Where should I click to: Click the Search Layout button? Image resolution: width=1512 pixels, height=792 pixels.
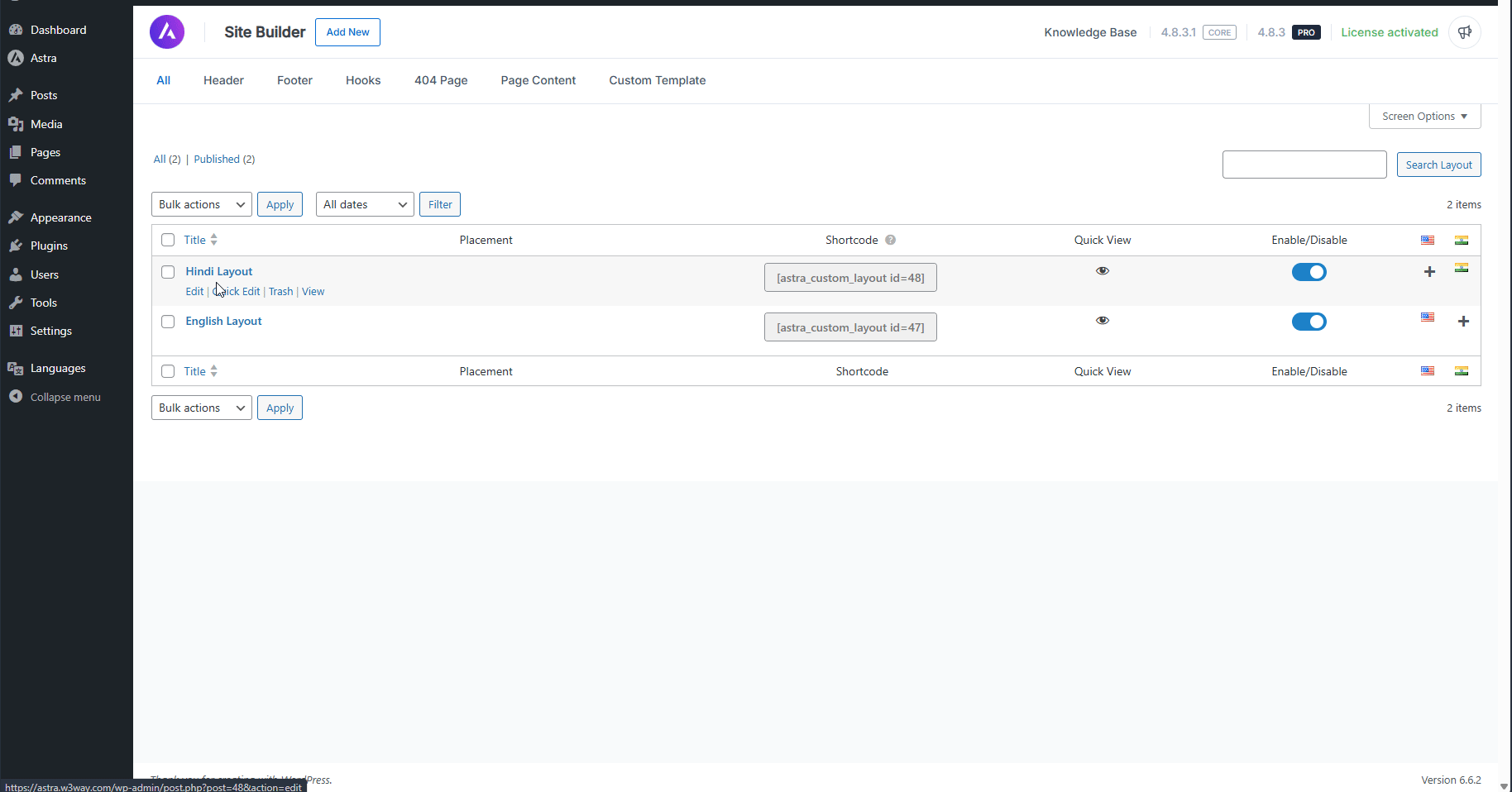(x=1438, y=165)
